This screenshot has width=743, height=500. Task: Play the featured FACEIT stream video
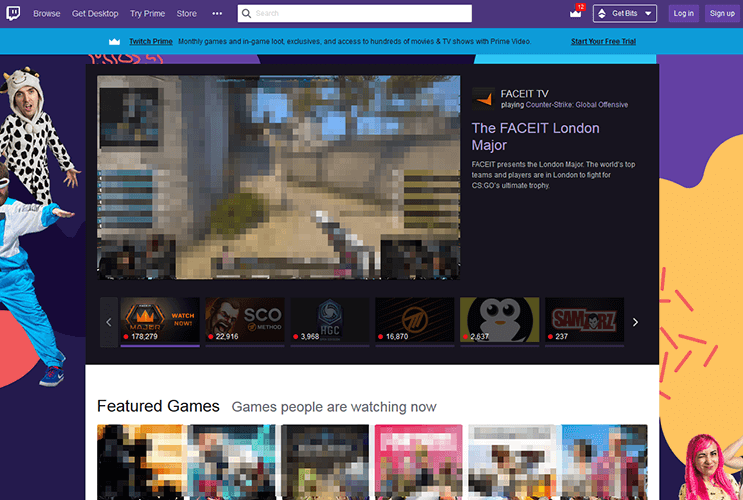279,177
